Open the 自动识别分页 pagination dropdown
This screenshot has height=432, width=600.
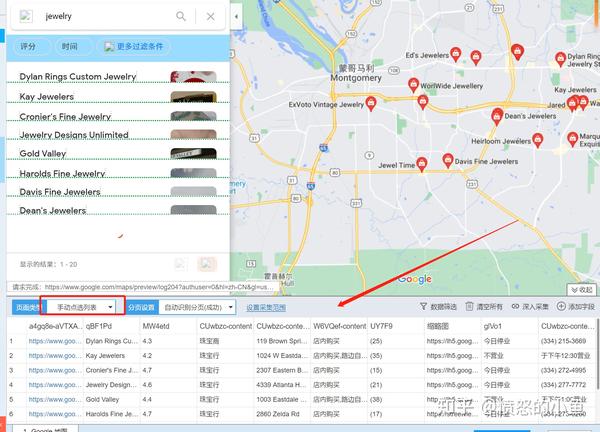197,307
